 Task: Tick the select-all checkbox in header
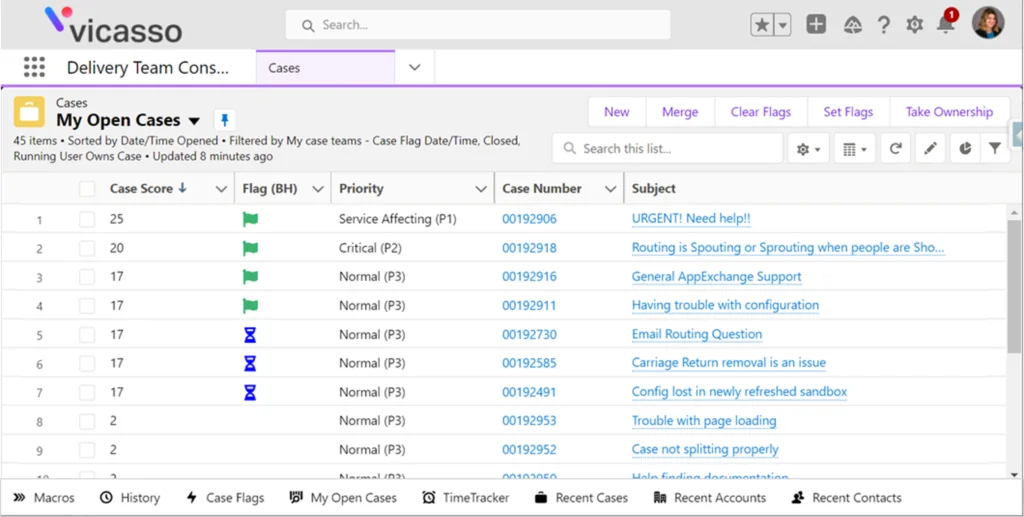87,189
